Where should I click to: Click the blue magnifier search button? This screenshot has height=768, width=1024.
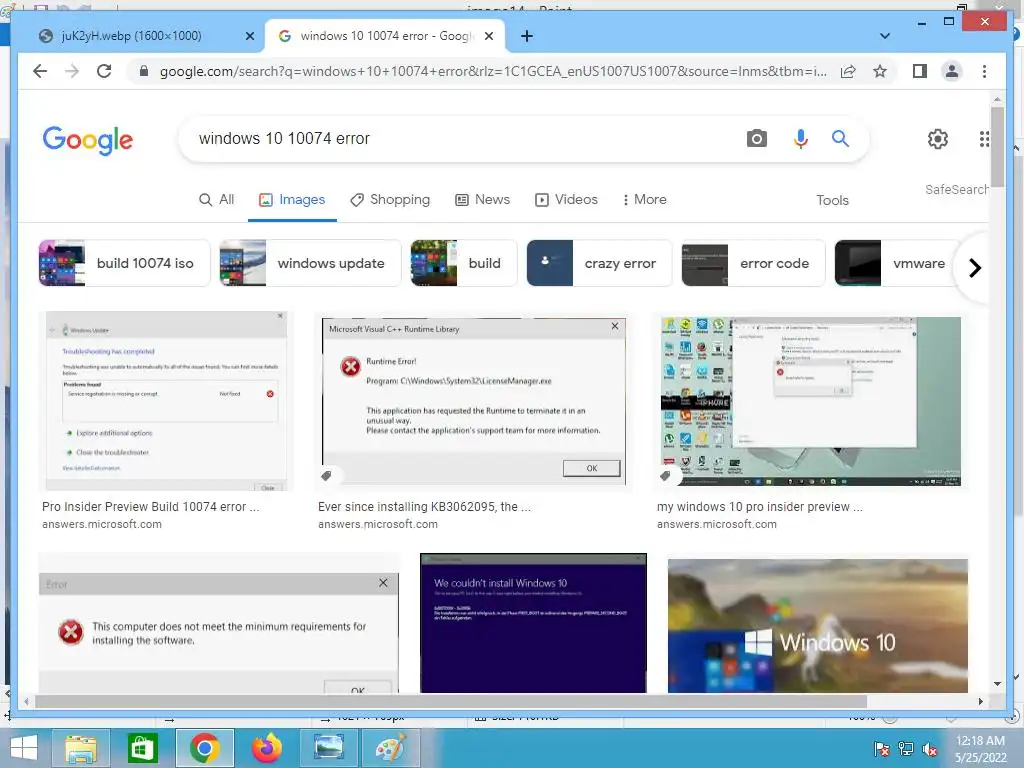coord(840,138)
